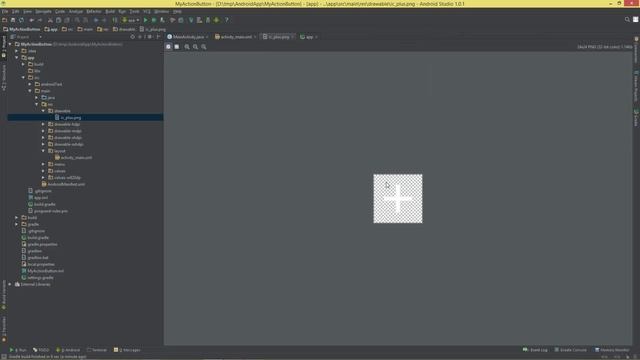Select activity_main.xml in the project tree

[76, 158]
